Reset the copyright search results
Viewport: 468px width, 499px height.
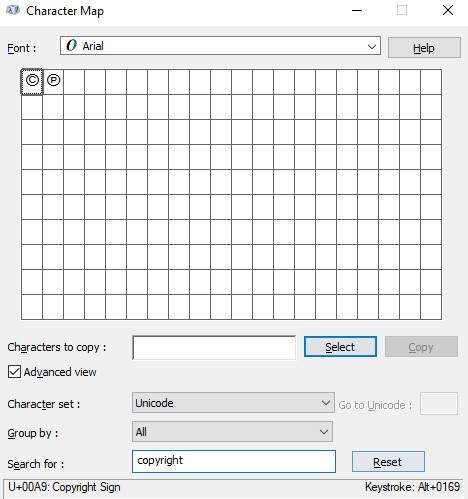pyautogui.click(x=388, y=462)
